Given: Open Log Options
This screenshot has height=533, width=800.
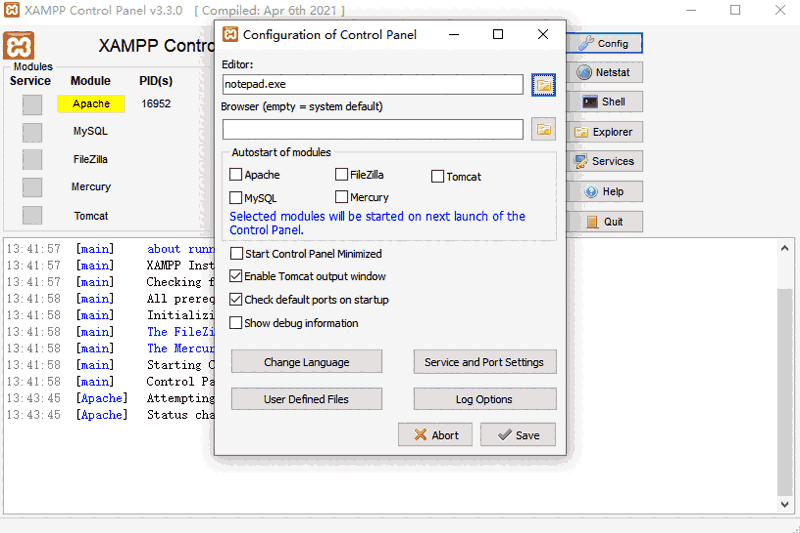Looking at the screenshot, I should pos(485,399).
